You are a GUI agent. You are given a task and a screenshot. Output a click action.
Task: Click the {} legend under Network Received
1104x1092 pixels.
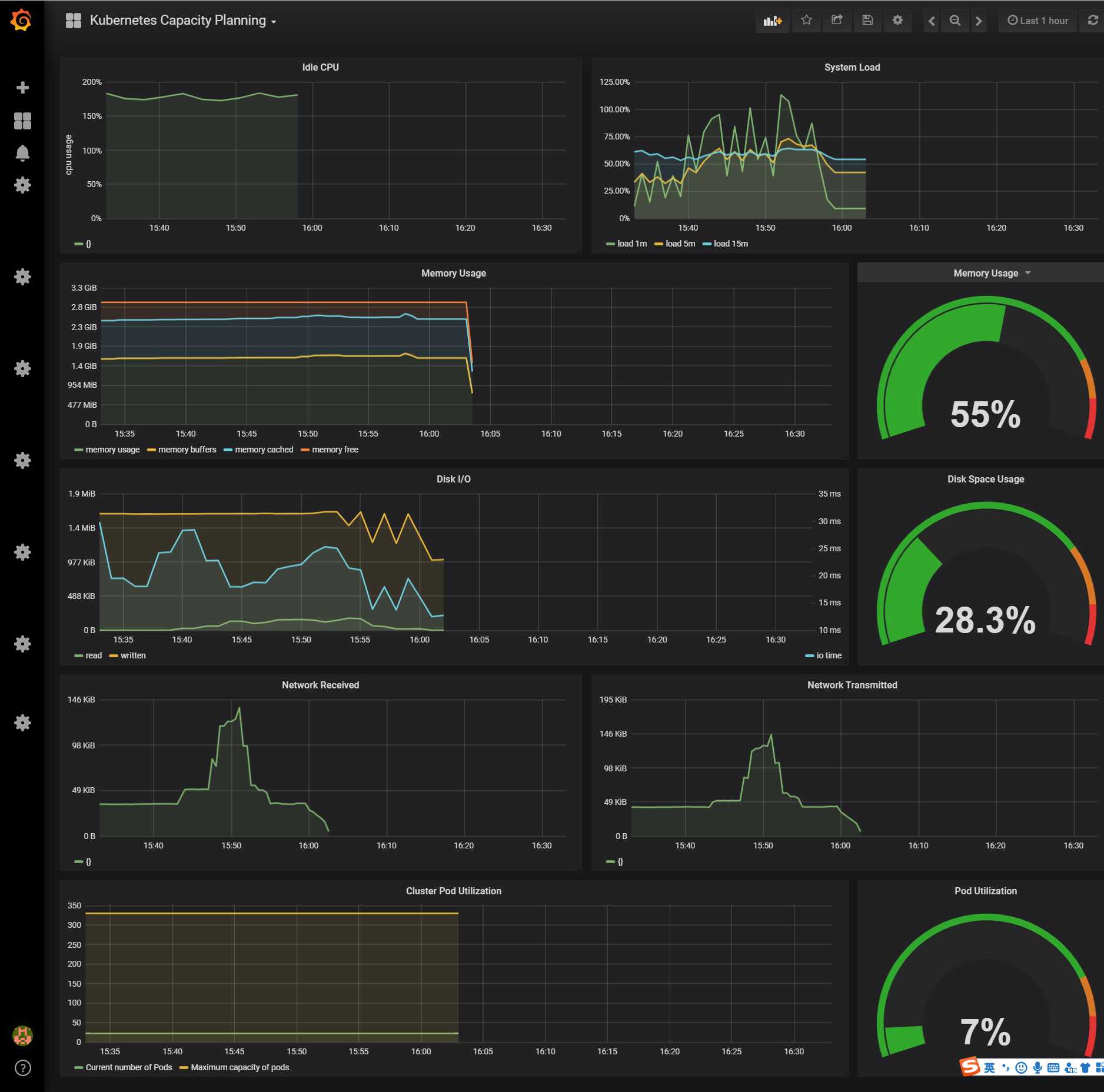[x=88, y=861]
